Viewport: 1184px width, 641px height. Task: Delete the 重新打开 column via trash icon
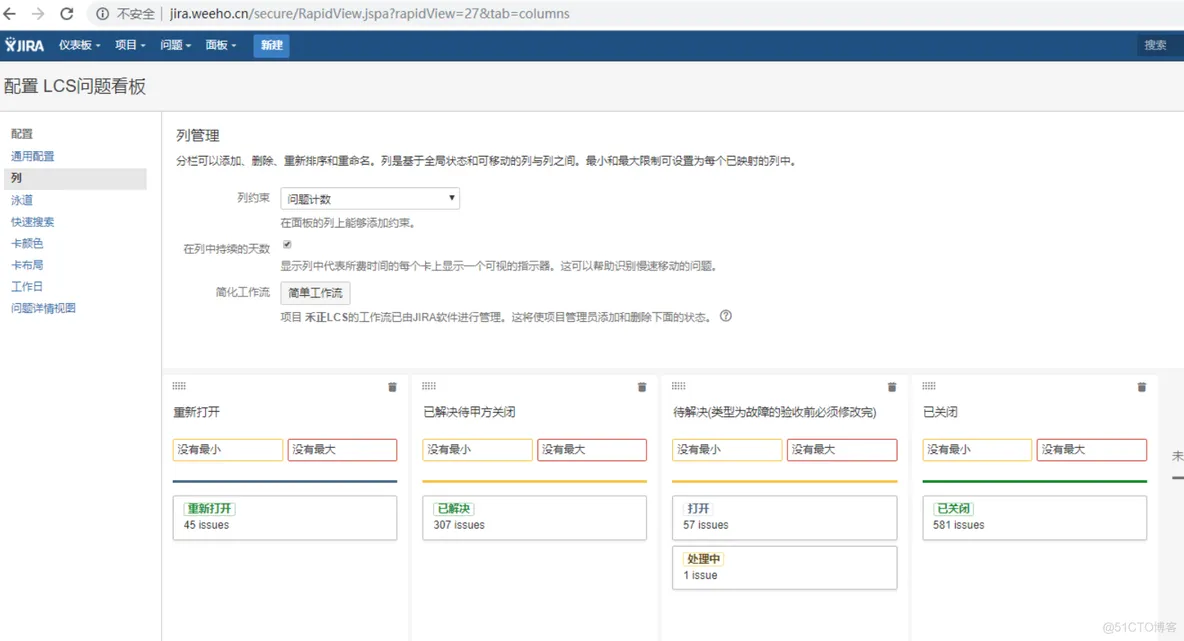tap(392, 387)
